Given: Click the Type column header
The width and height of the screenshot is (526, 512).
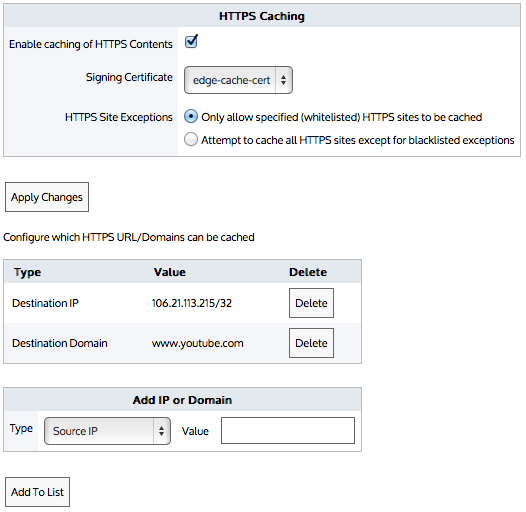Looking at the screenshot, I should click(x=28, y=272).
